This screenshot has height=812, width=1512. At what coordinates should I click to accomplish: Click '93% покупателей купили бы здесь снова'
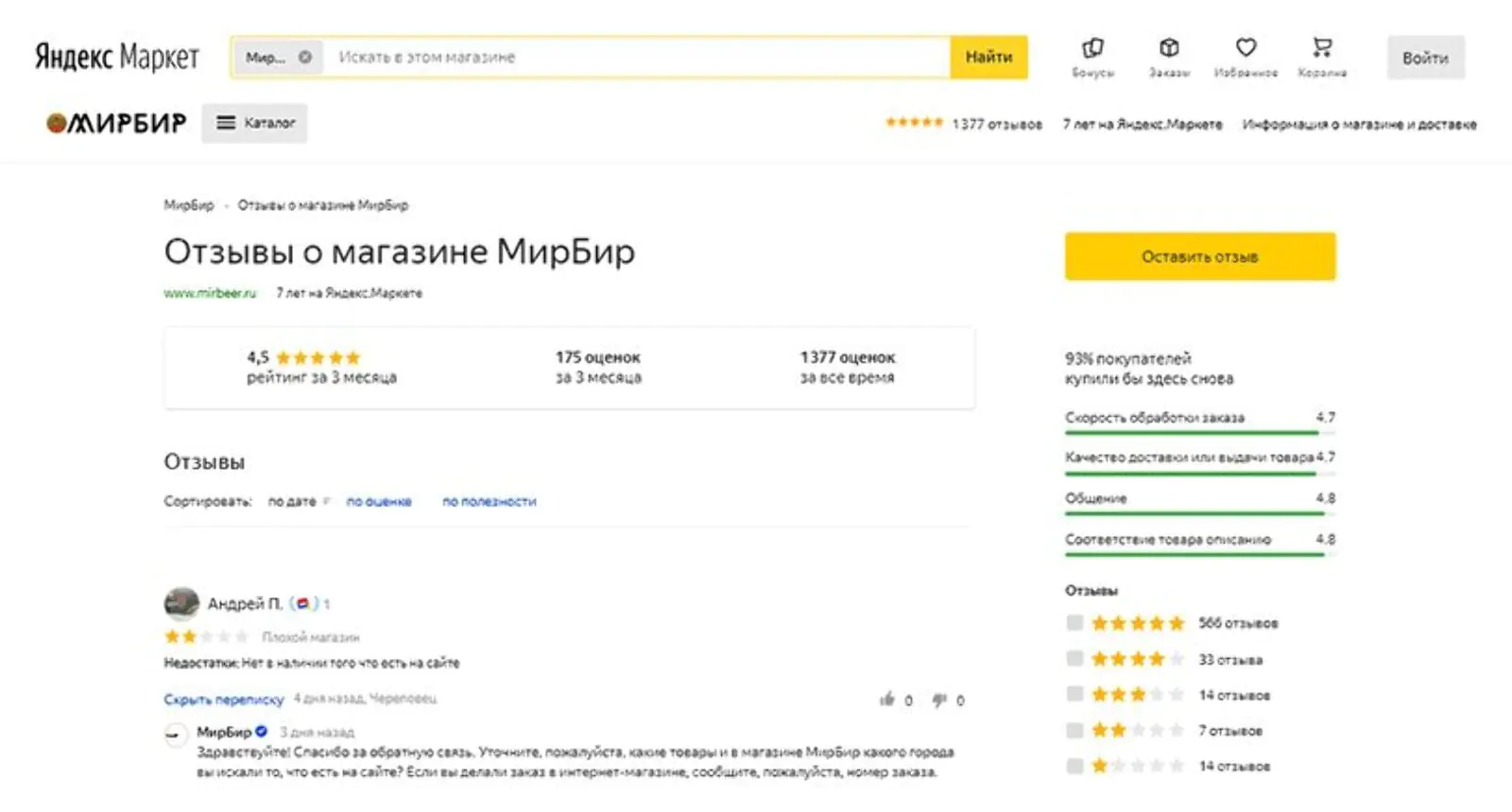(x=1149, y=369)
